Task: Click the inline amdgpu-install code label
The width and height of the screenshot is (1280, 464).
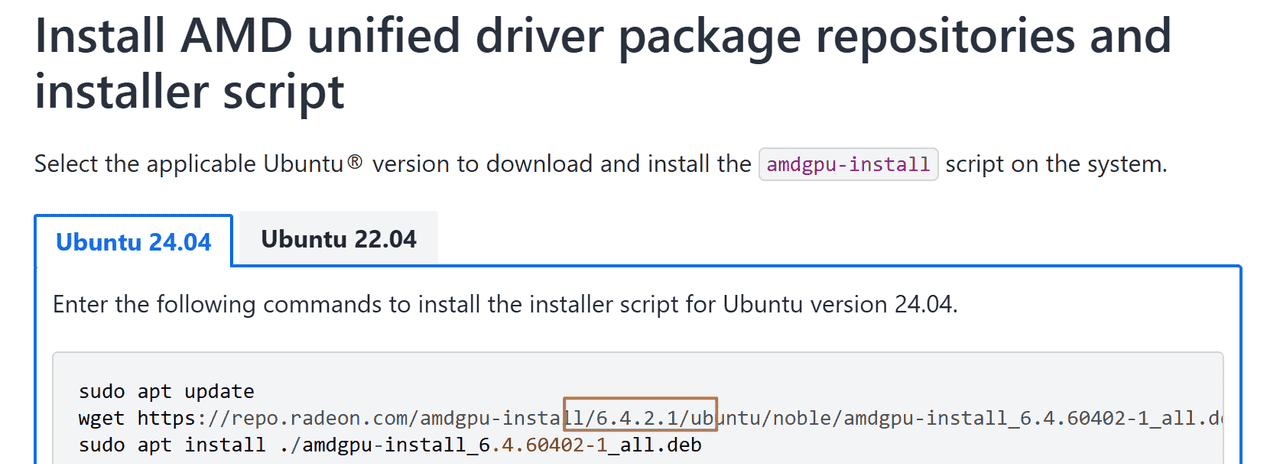Action: pyautogui.click(x=848, y=164)
